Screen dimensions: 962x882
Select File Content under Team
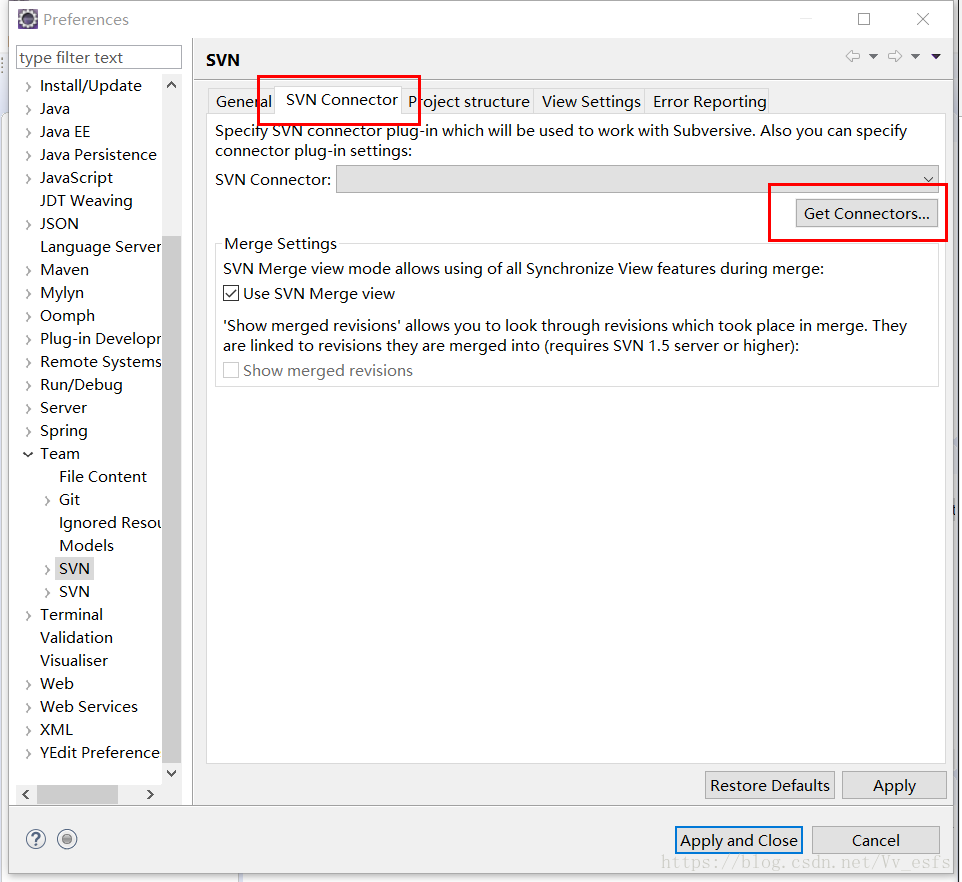pyautogui.click(x=102, y=477)
